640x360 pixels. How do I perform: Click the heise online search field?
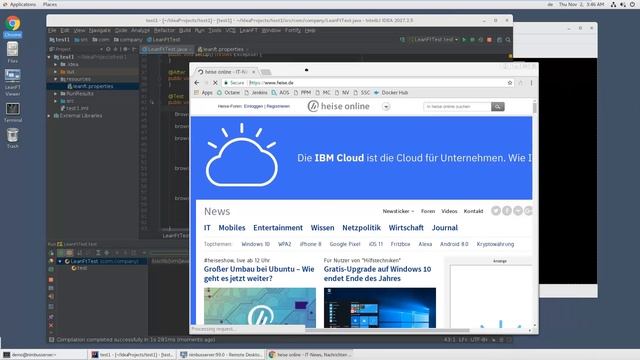(x=457, y=107)
